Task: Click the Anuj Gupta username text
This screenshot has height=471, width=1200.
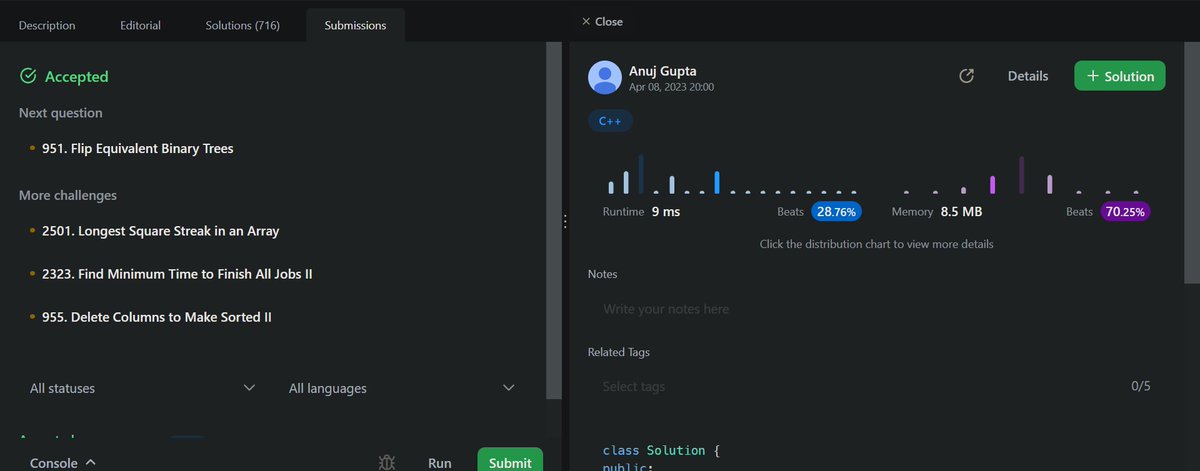Action: [665, 70]
